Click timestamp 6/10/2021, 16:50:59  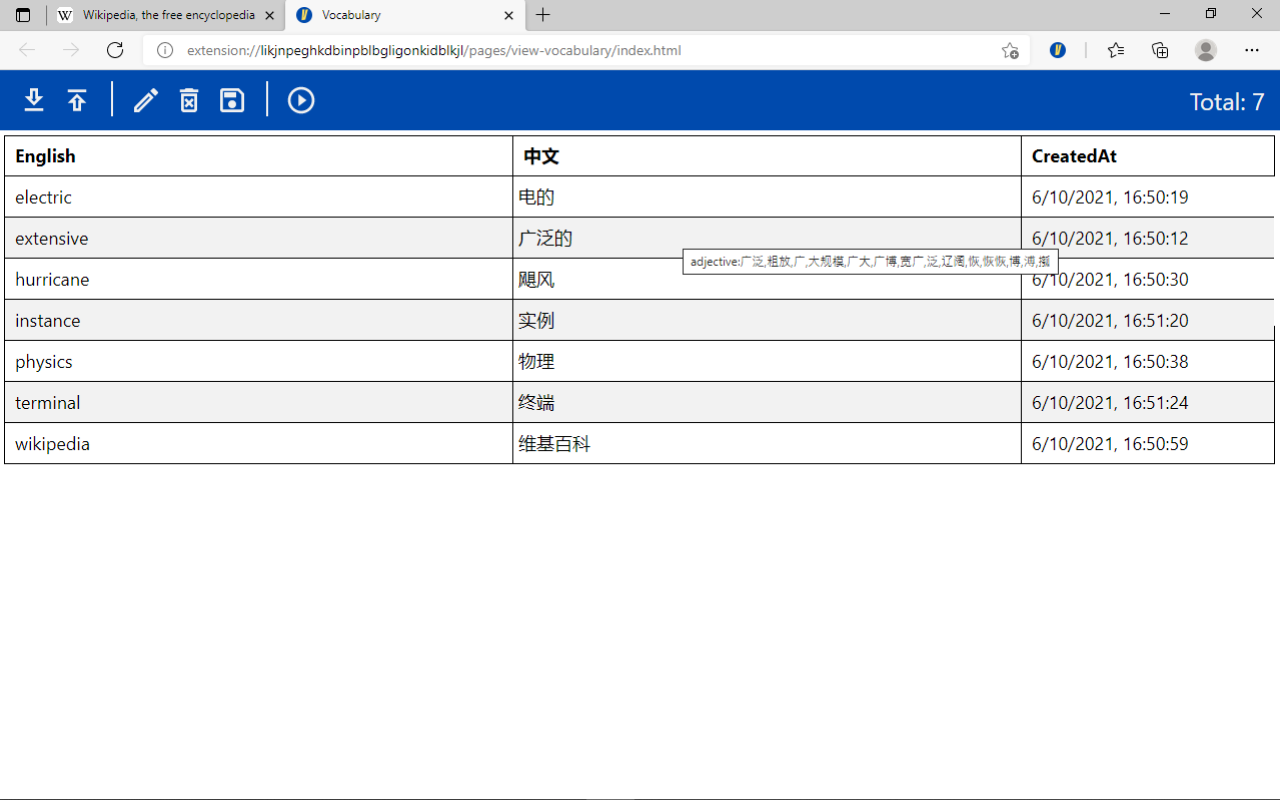pyautogui.click(x=1110, y=443)
